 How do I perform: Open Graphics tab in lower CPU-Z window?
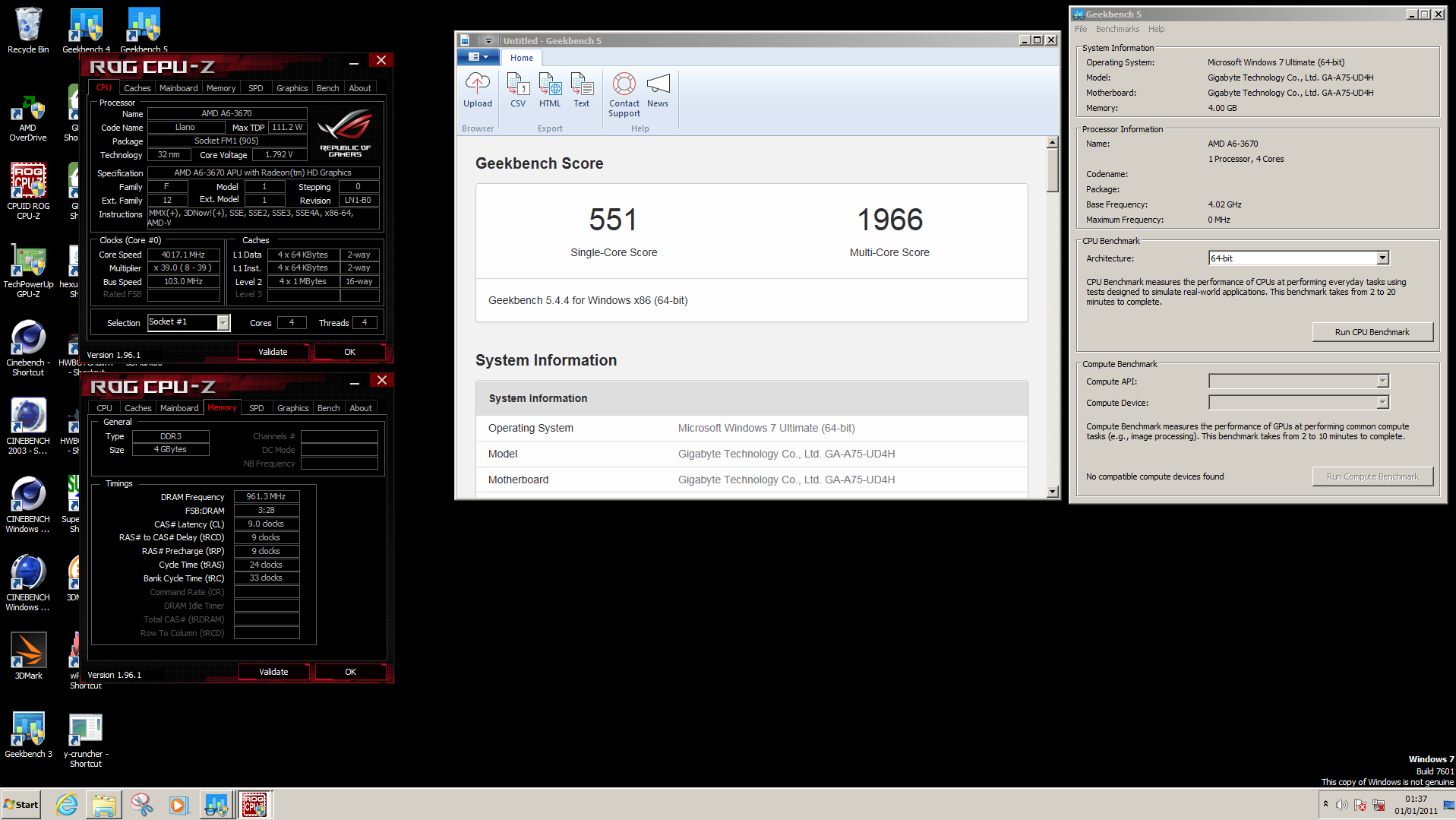[x=293, y=408]
